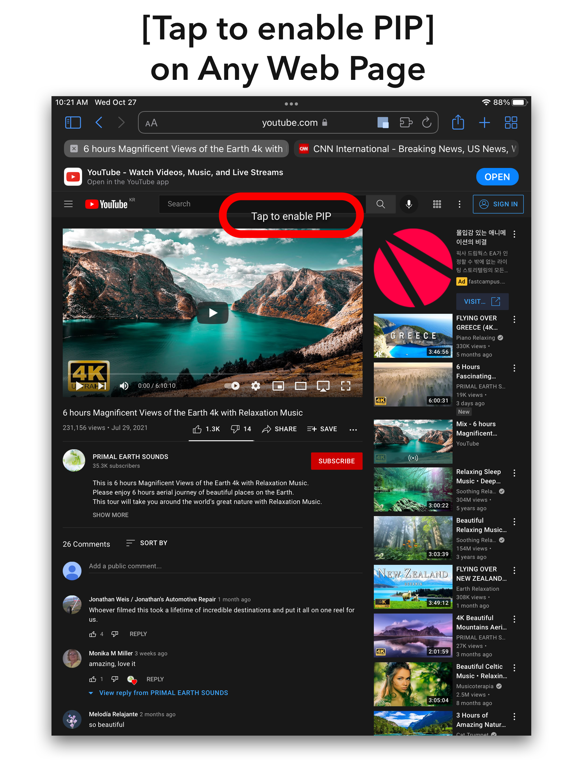Open more actions ellipsis beside SAVE
The height and width of the screenshot is (768, 576).
coord(353,430)
